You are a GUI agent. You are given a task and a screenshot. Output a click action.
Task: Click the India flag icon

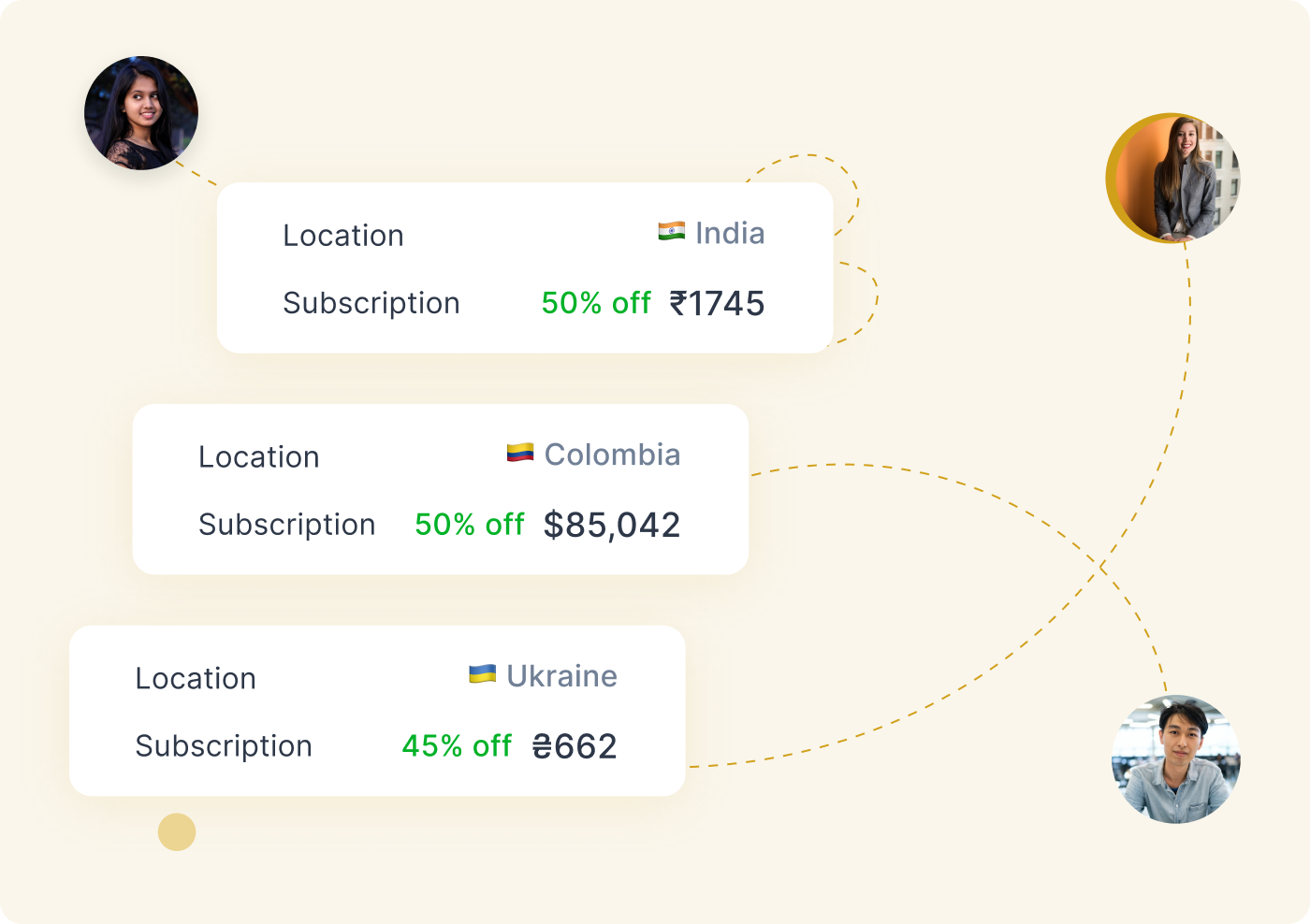point(671,231)
